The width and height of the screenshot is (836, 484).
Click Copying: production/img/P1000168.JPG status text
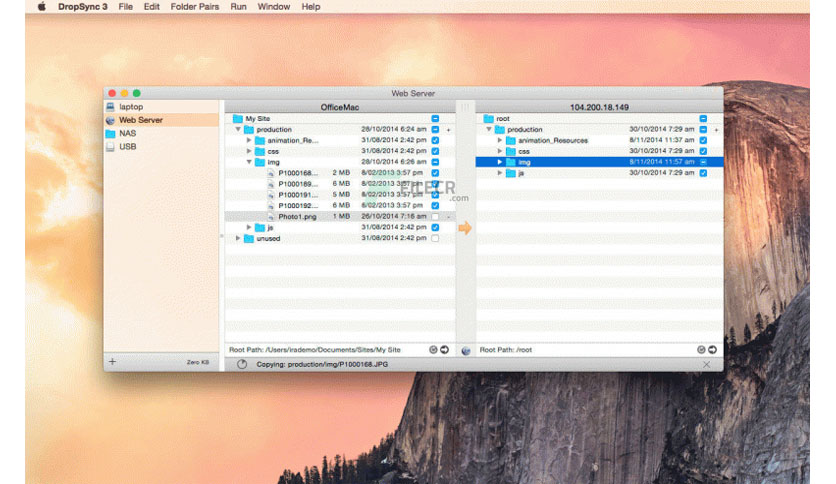point(322,365)
